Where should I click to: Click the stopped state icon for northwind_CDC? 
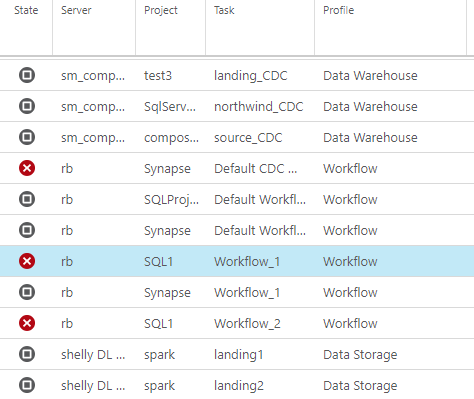click(x=27, y=106)
